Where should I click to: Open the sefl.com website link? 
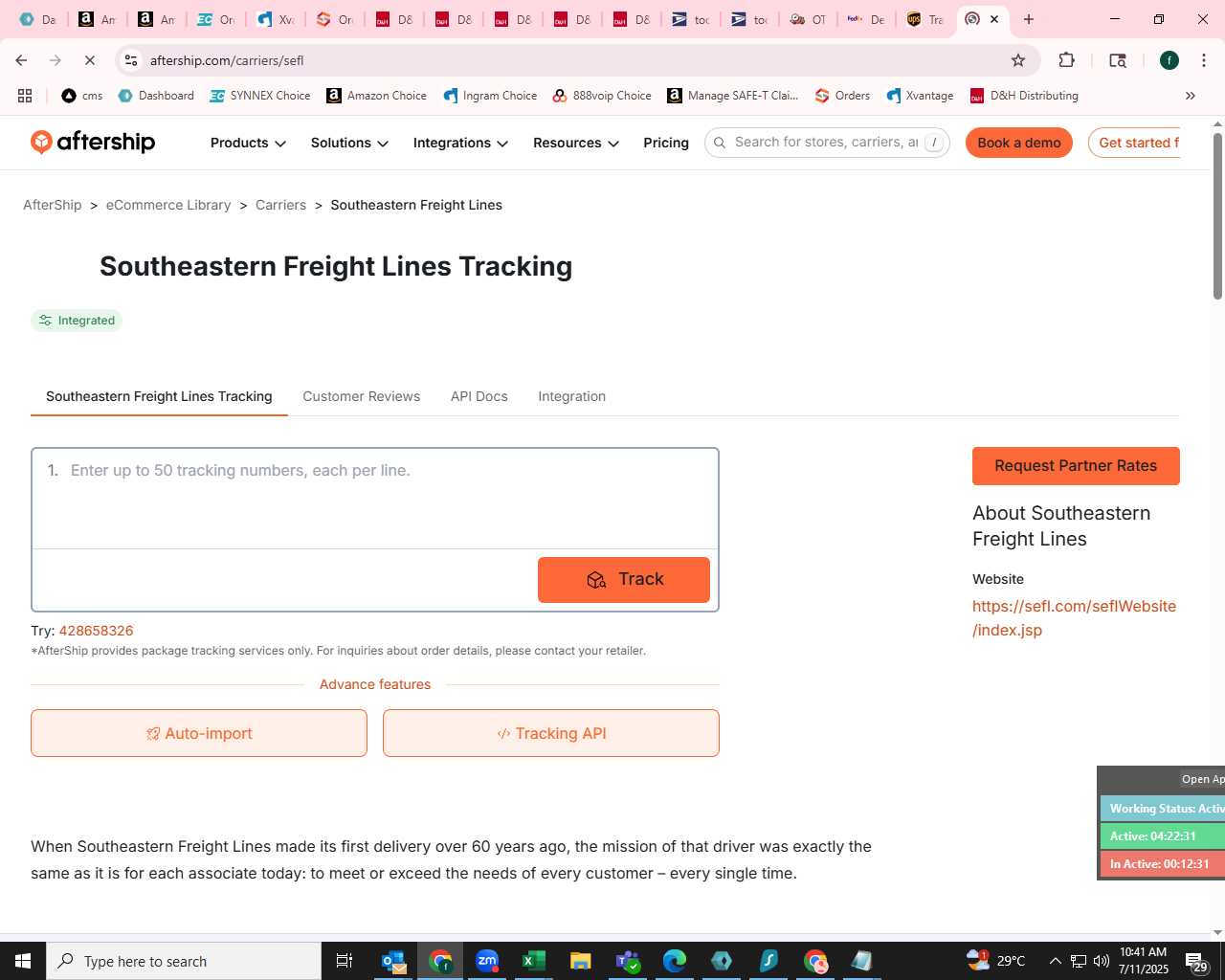pos(1074,617)
